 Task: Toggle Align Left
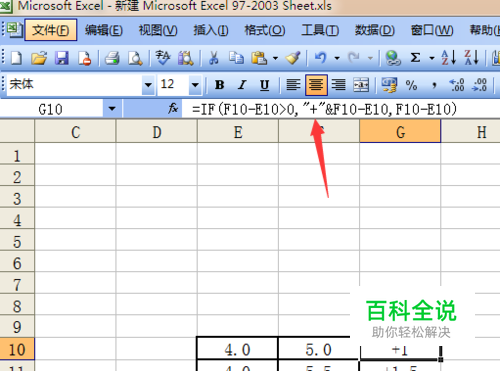pos(293,85)
